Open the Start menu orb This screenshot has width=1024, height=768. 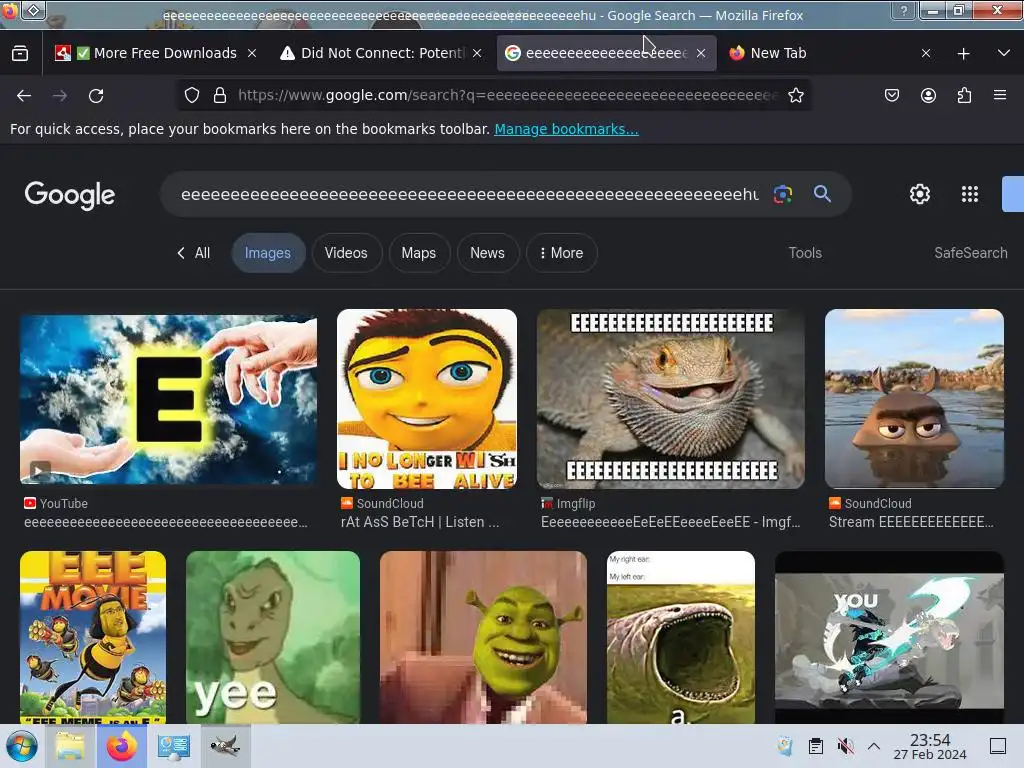[22, 746]
